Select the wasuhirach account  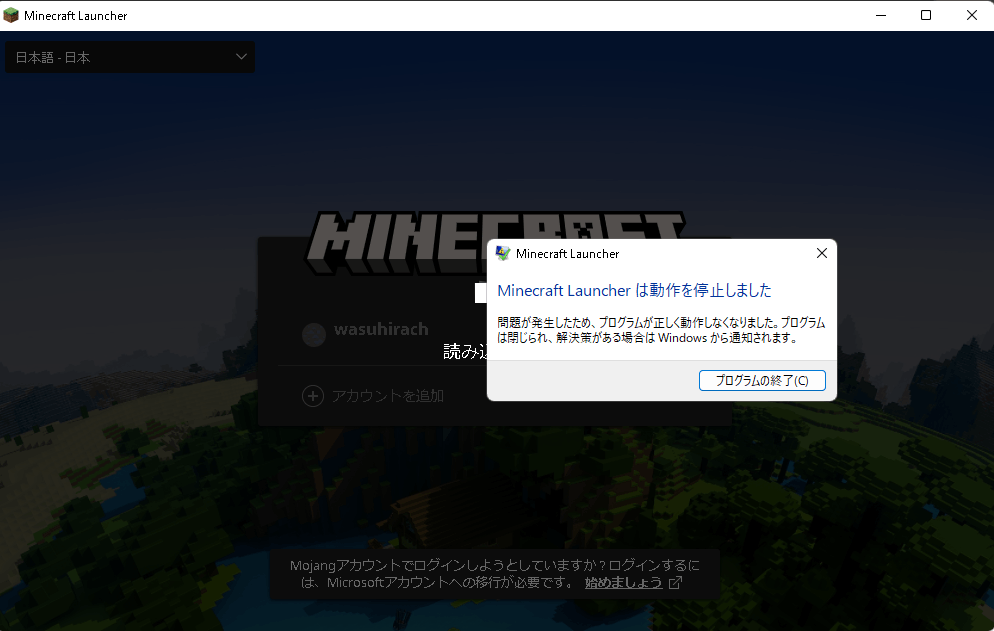[x=380, y=329]
